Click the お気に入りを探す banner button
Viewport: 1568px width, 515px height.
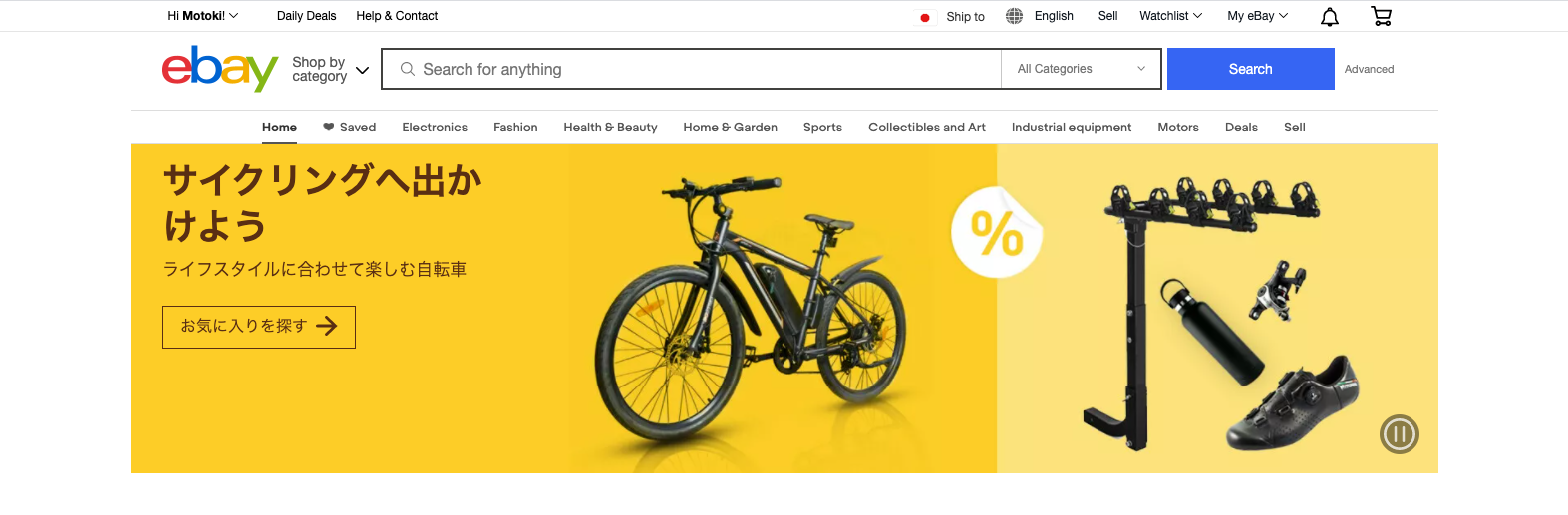pos(259,327)
